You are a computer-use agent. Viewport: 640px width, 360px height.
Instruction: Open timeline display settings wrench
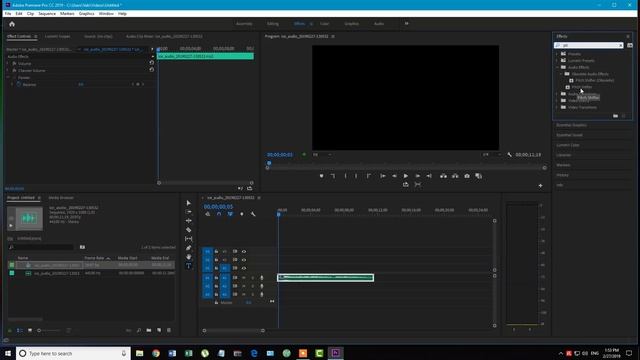[253, 214]
